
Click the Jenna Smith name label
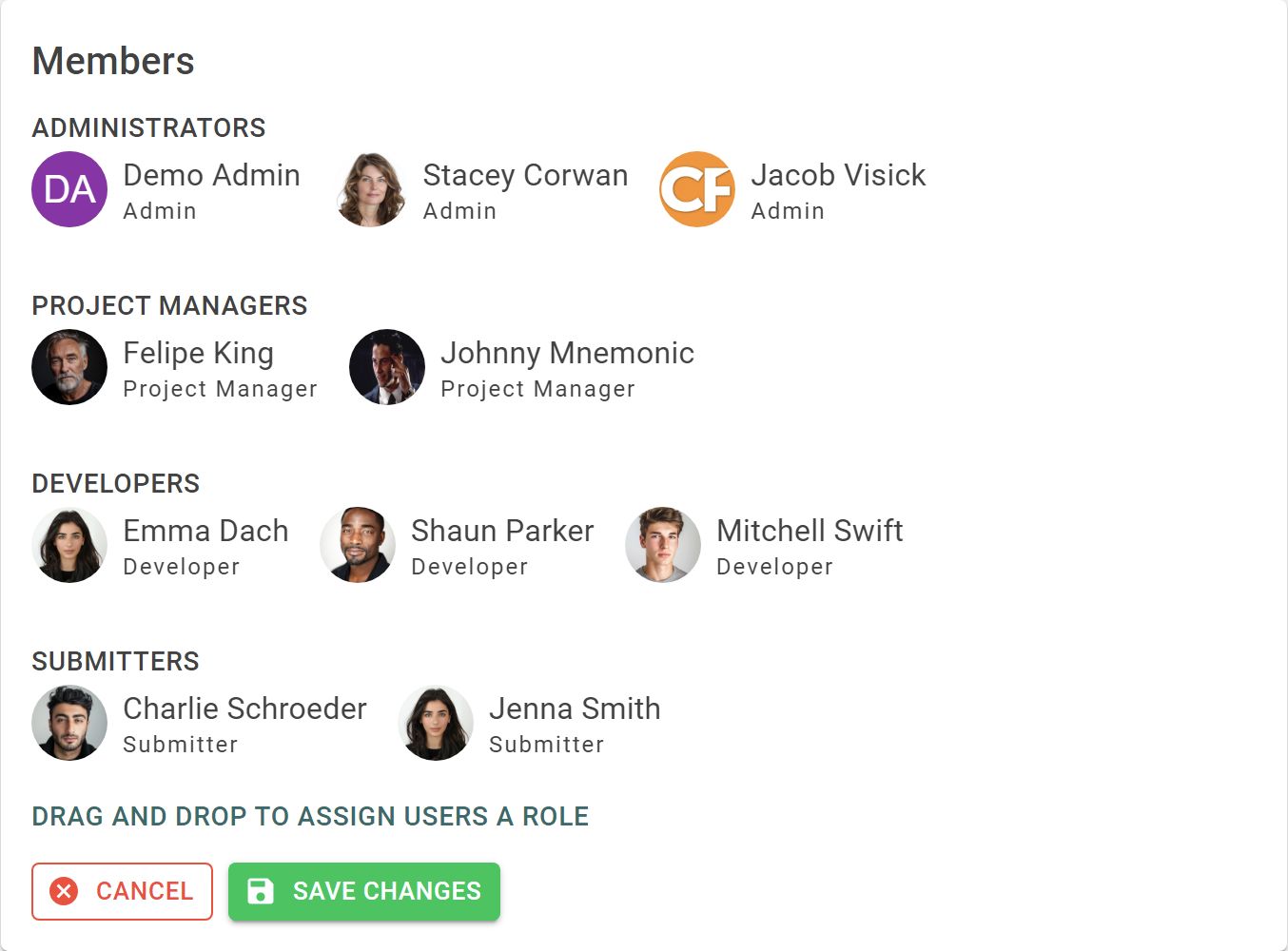point(575,708)
